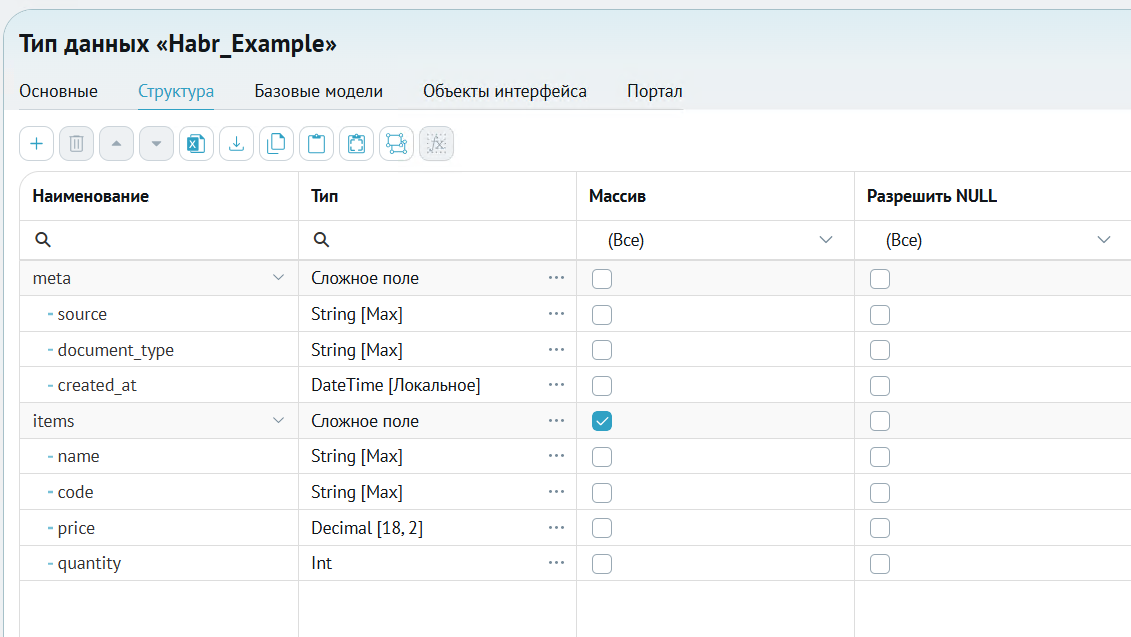Click the Наименование search input field

tap(159, 240)
